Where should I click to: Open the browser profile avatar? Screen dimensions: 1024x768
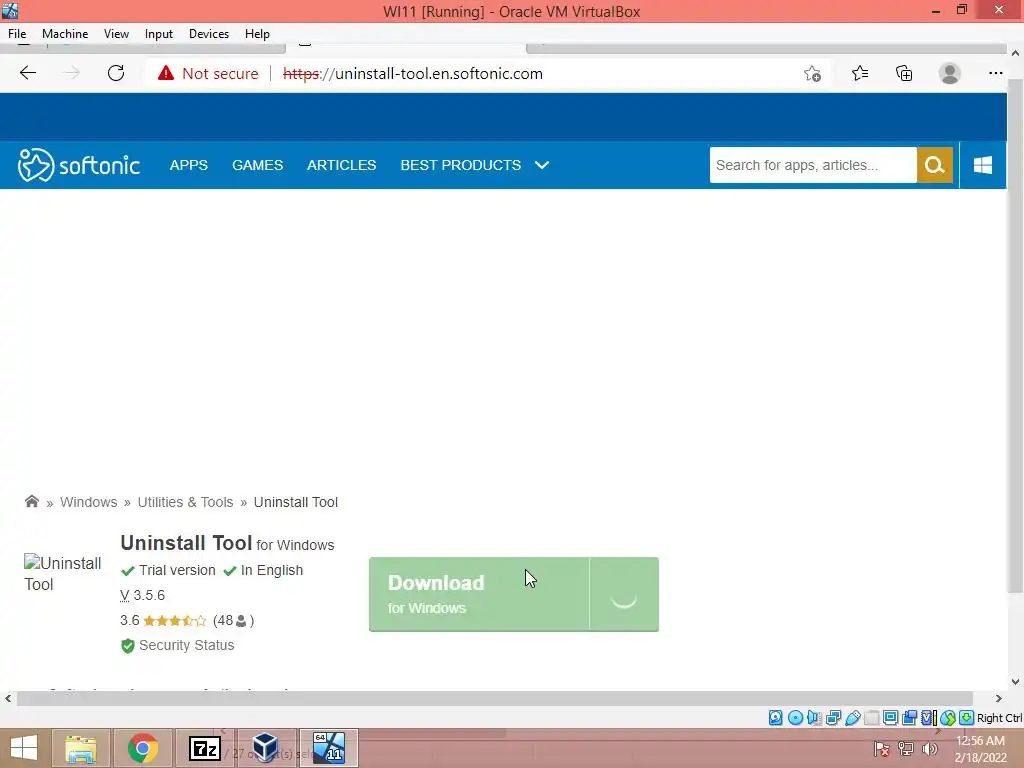click(950, 73)
